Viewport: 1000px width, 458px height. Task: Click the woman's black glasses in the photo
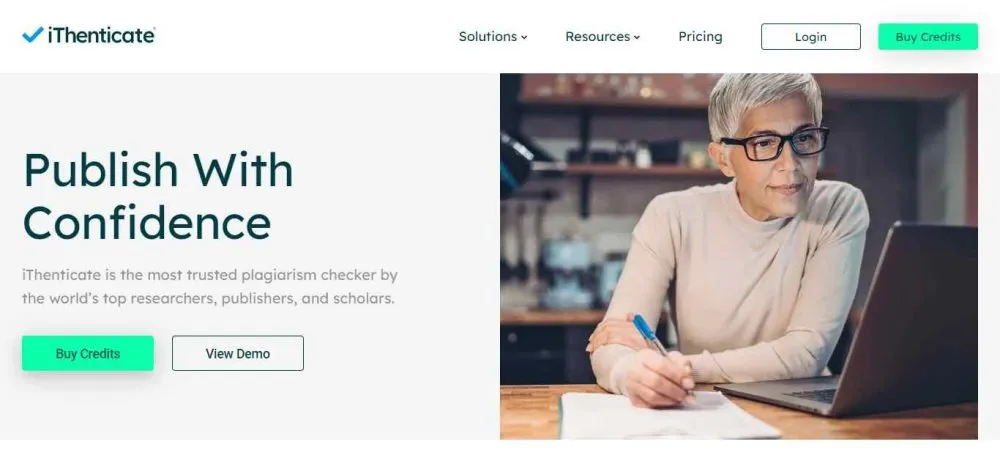click(x=776, y=143)
